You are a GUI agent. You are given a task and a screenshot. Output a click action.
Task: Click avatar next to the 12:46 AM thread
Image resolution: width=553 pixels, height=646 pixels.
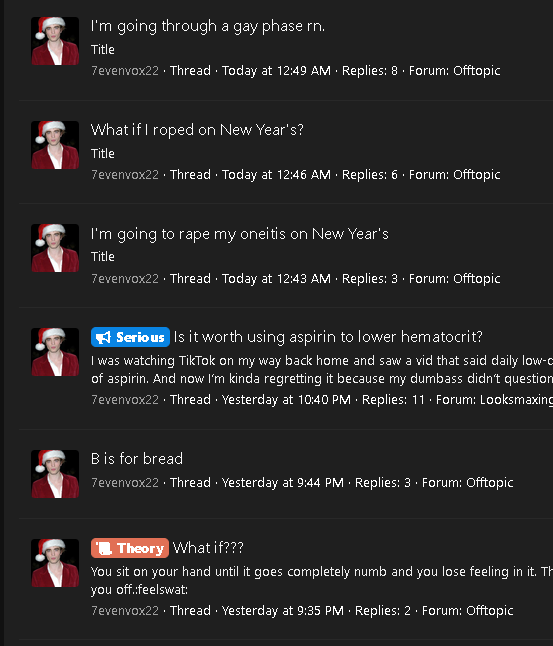55,145
